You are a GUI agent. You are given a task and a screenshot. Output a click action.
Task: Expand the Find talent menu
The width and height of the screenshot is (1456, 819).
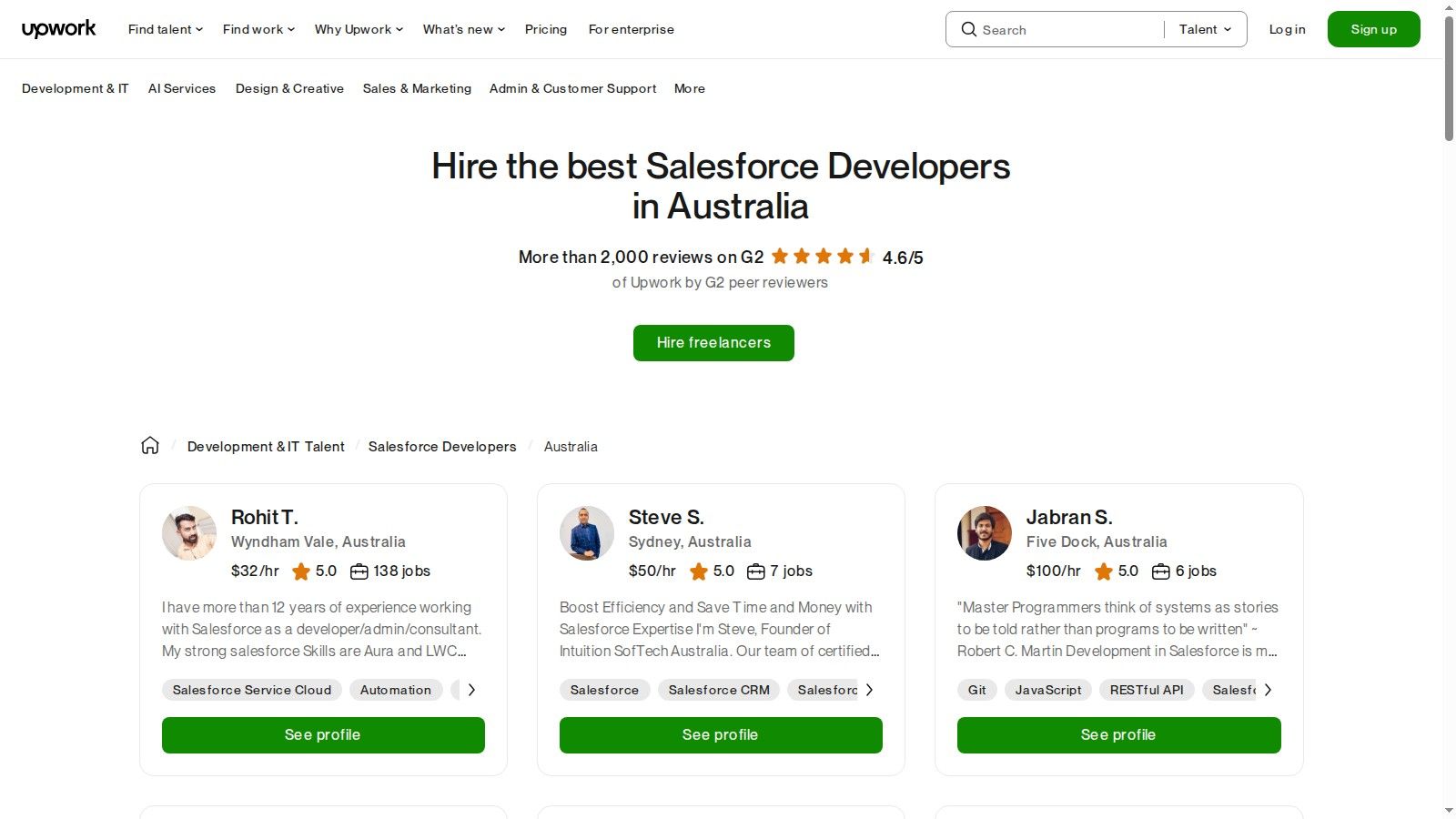coord(164,29)
